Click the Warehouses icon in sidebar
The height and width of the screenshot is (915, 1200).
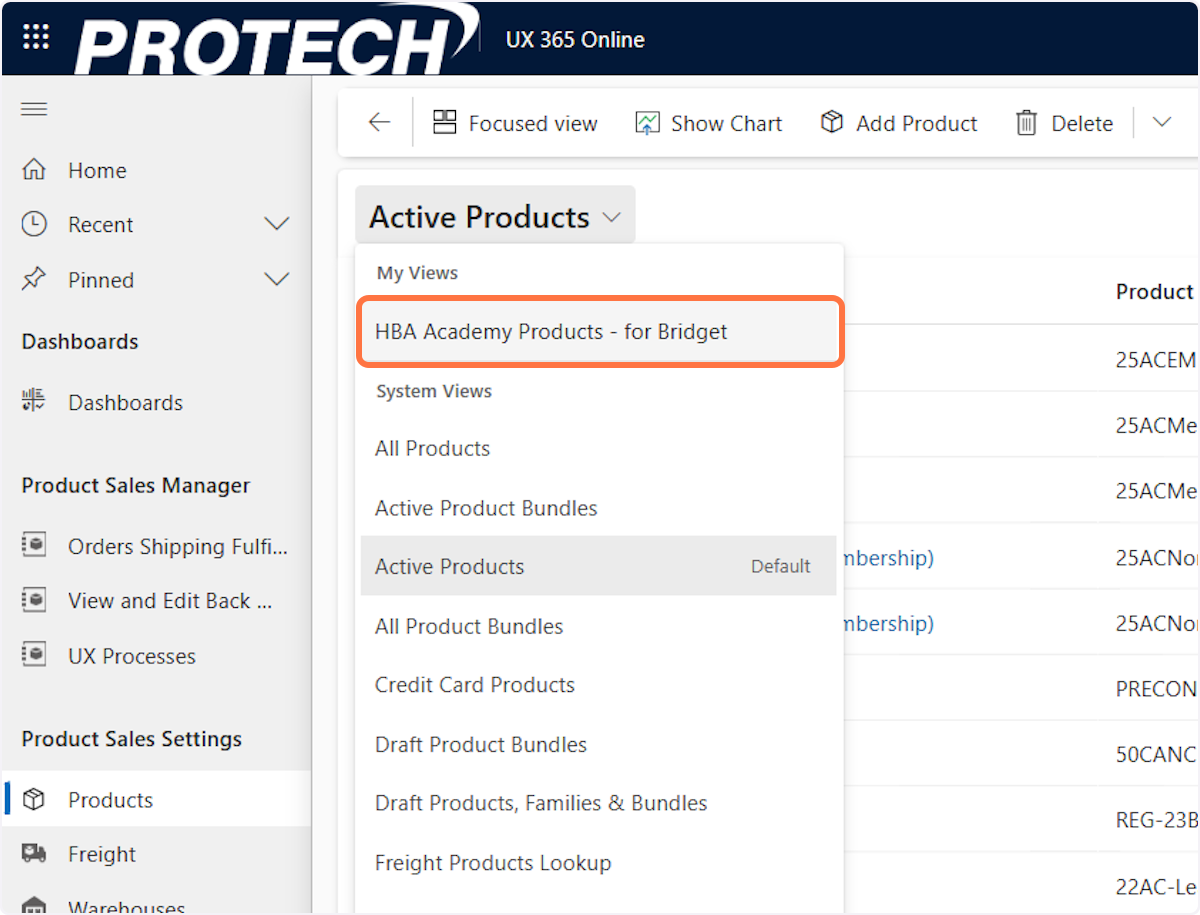34,907
